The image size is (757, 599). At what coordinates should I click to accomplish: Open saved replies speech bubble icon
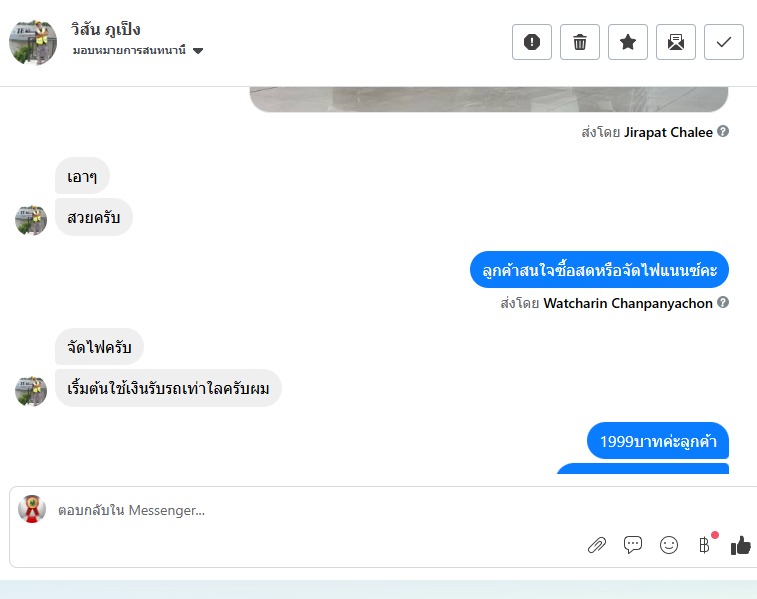(x=632, y=545)
